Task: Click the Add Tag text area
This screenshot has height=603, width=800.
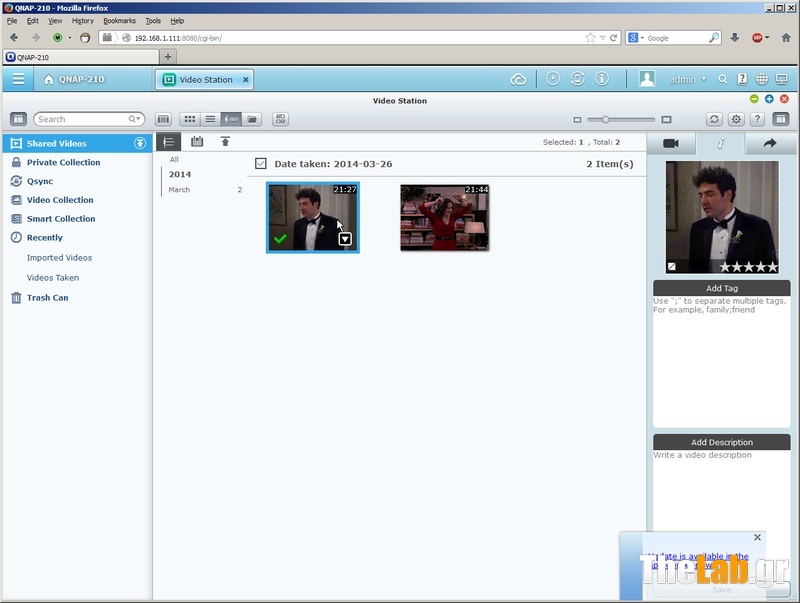Action: (x=721, y=361)
